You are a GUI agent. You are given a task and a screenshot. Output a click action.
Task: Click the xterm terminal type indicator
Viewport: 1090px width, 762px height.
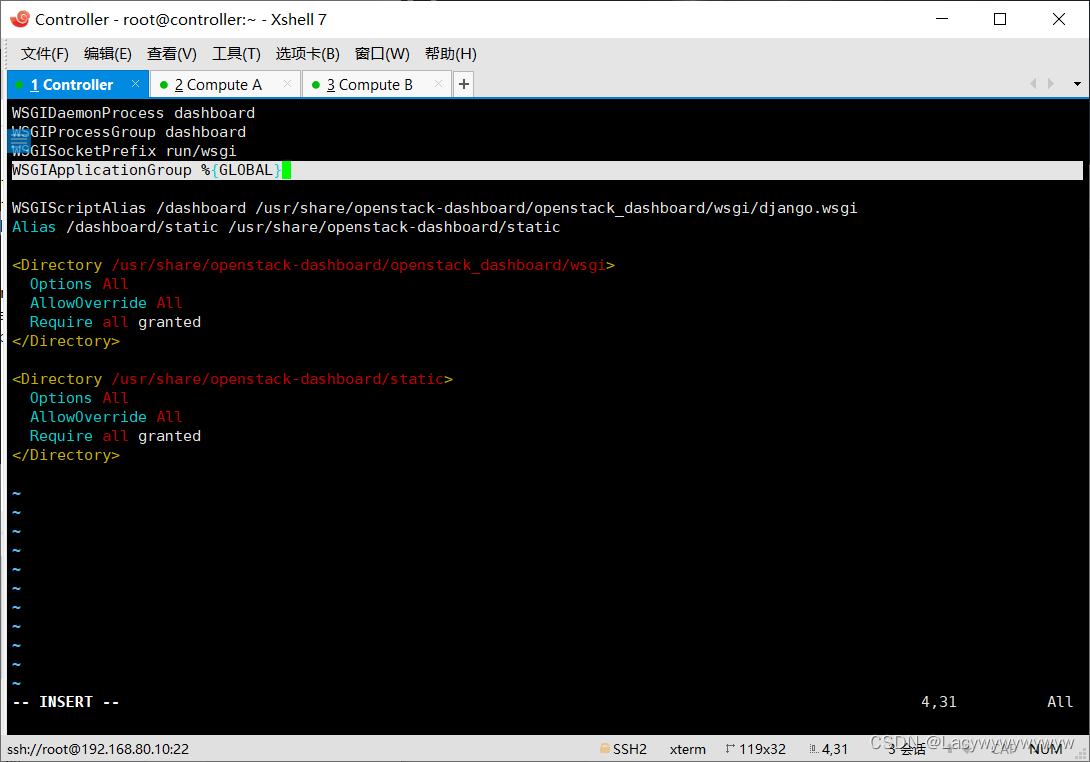pos(687,748)
